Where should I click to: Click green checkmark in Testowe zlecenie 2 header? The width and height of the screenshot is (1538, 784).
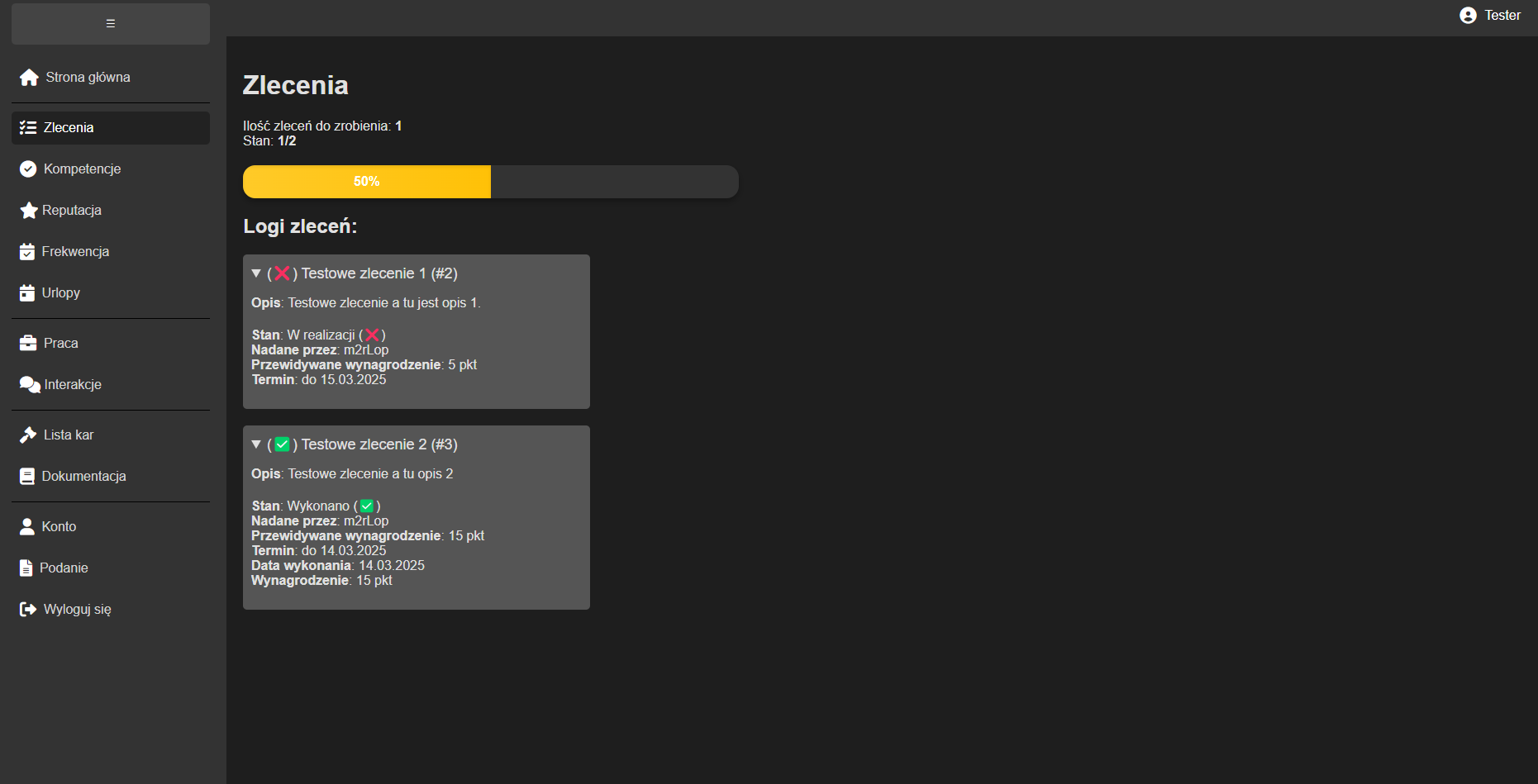tap(282, 444)
